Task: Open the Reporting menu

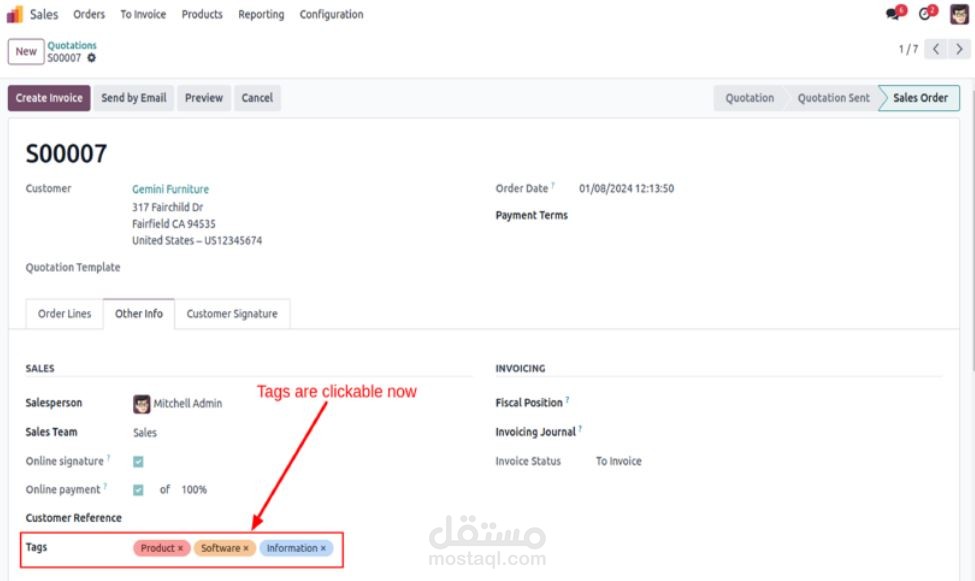Action: pos(261,14)
